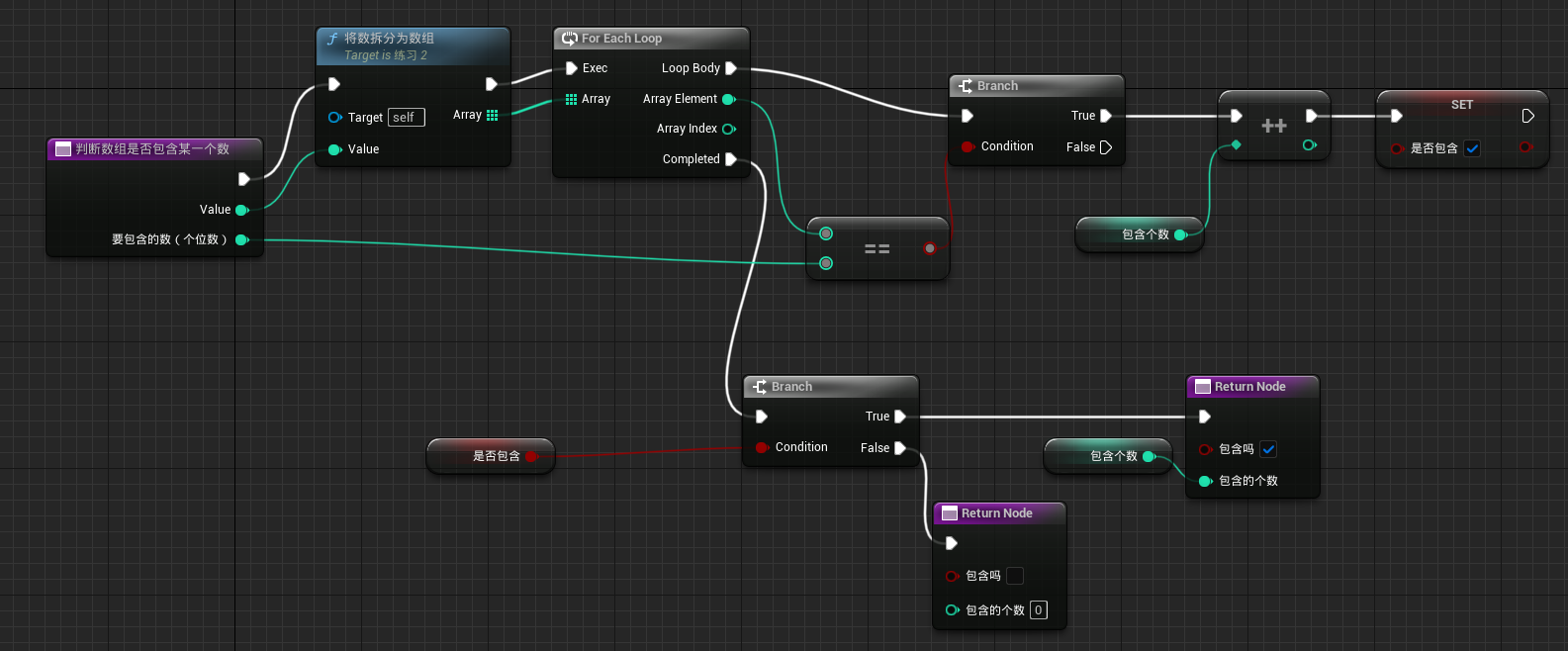
Task: Click the Completed exec output pin
Action: 731,159
